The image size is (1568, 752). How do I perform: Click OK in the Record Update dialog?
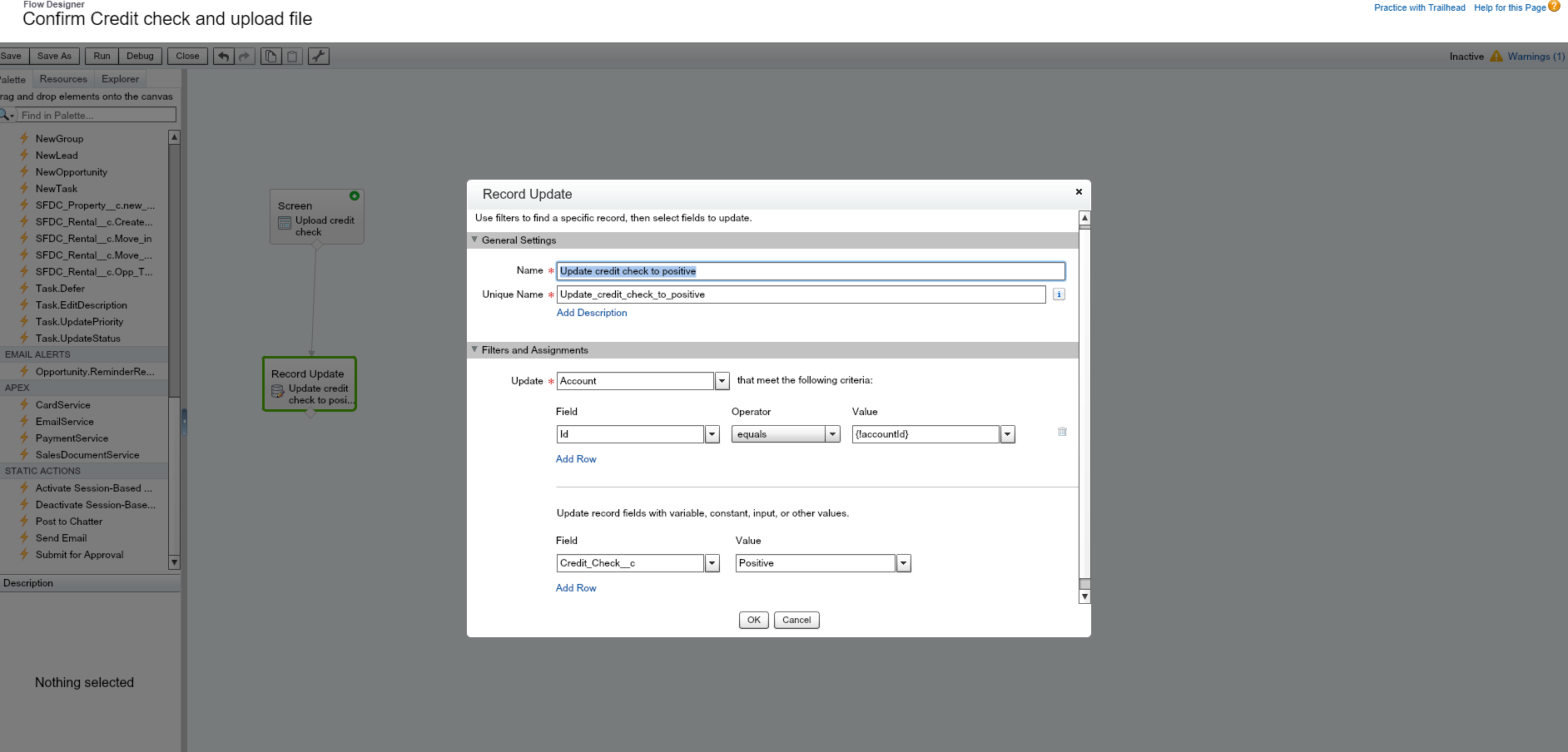pos(754,620)
